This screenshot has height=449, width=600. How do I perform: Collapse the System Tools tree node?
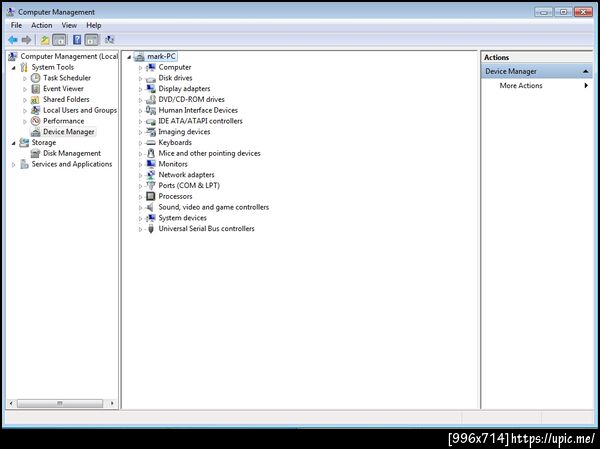(x=14, y=68)
